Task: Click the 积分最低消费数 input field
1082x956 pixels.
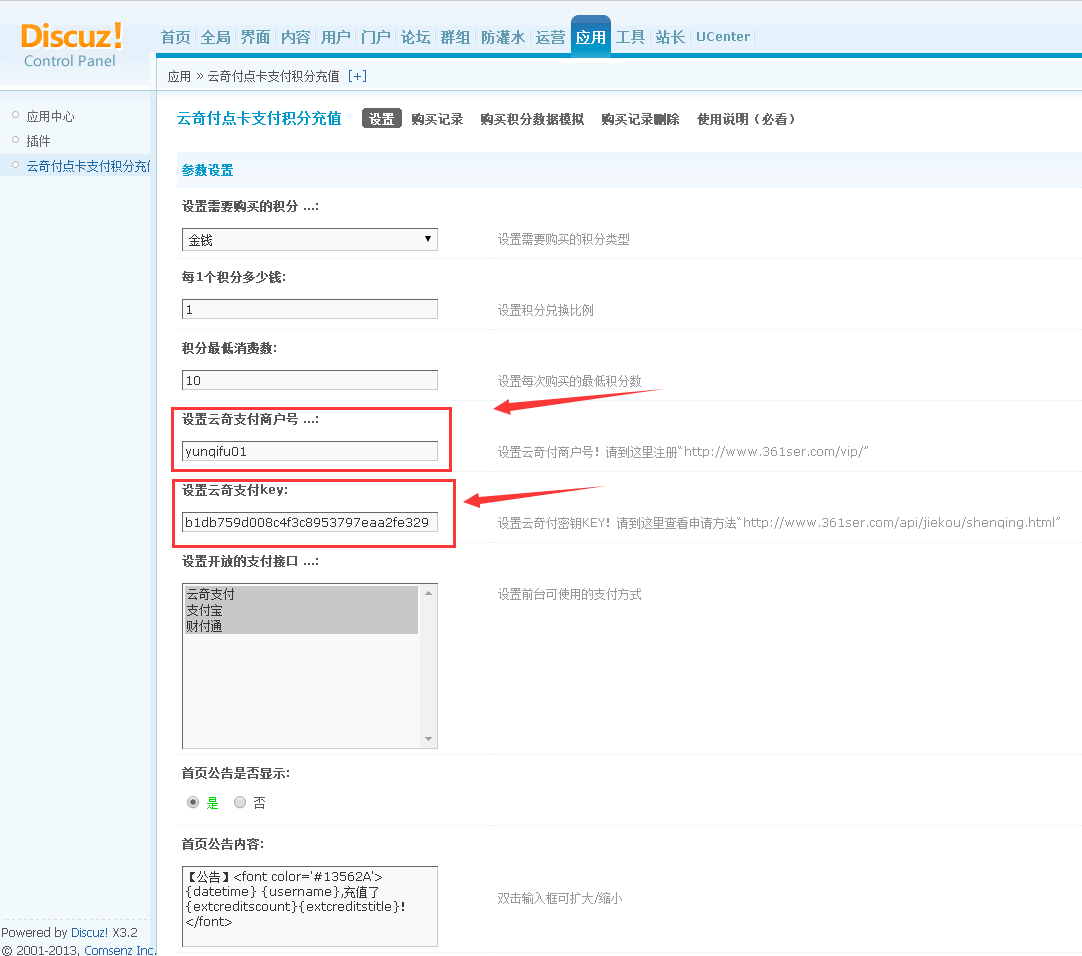Action: (x=310, y=380)
